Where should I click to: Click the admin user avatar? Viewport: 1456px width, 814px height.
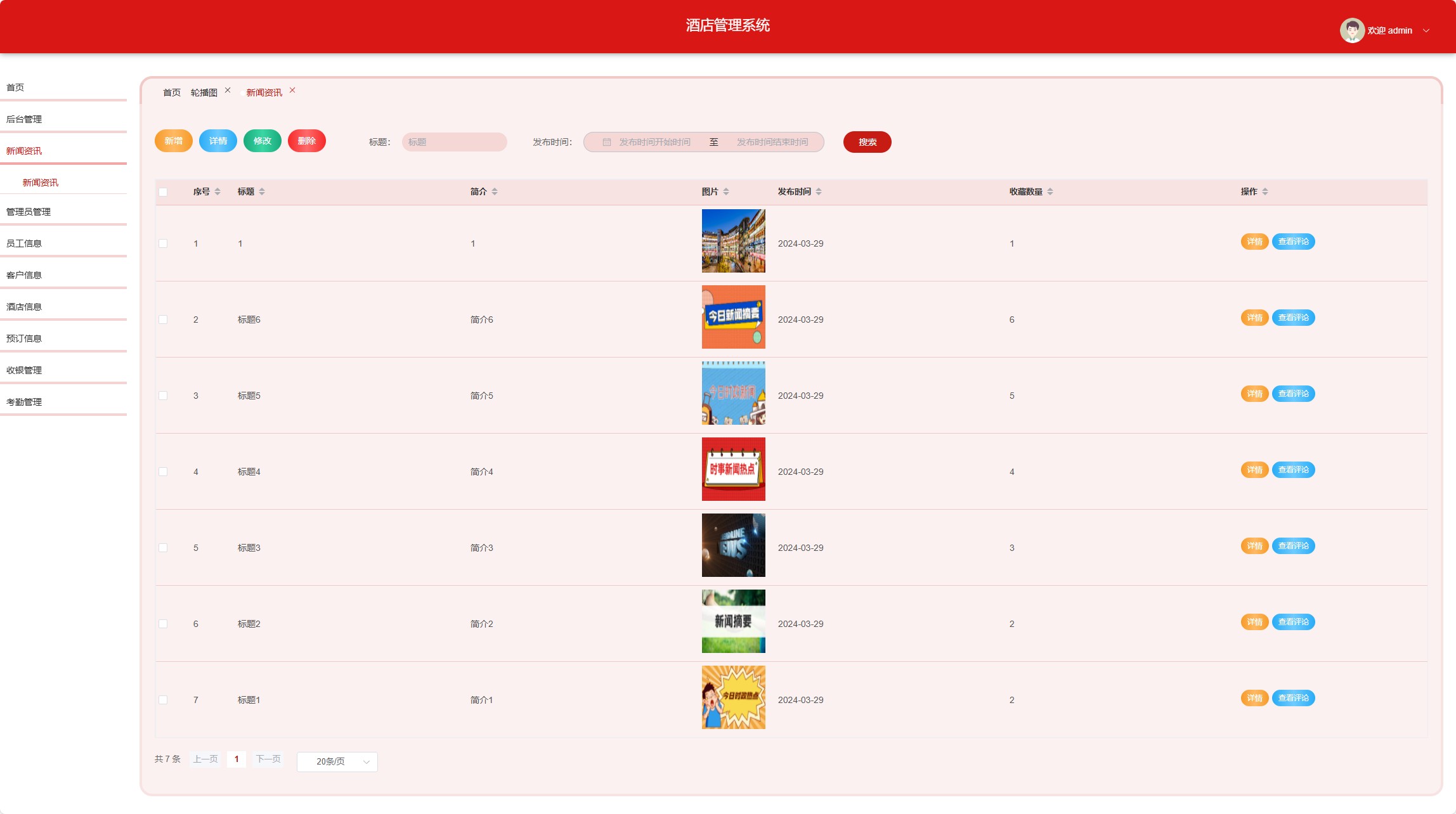(1351, 30)
